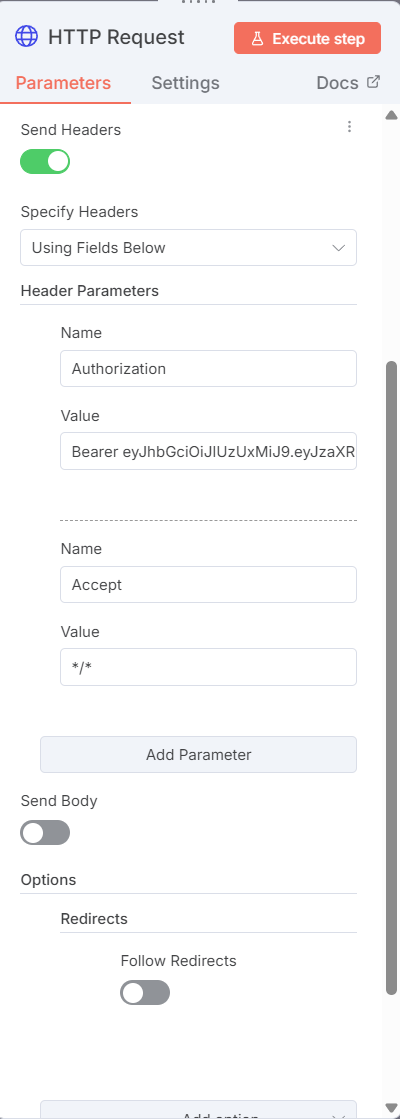Click the Add Parameter button
The image size is (400, 1119).
point(198,754)
